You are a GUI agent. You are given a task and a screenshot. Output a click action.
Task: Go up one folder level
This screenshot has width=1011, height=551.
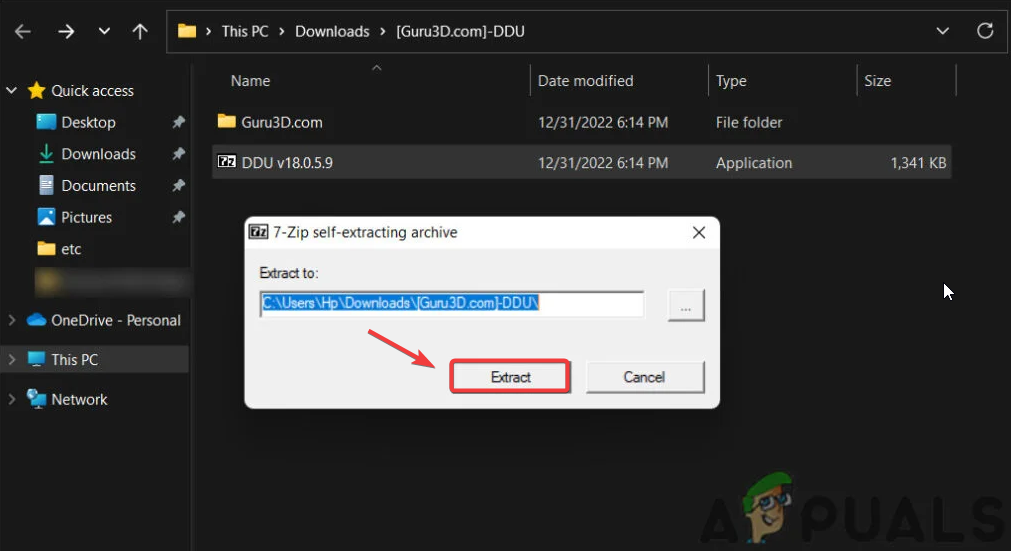[x=140, y=31]
